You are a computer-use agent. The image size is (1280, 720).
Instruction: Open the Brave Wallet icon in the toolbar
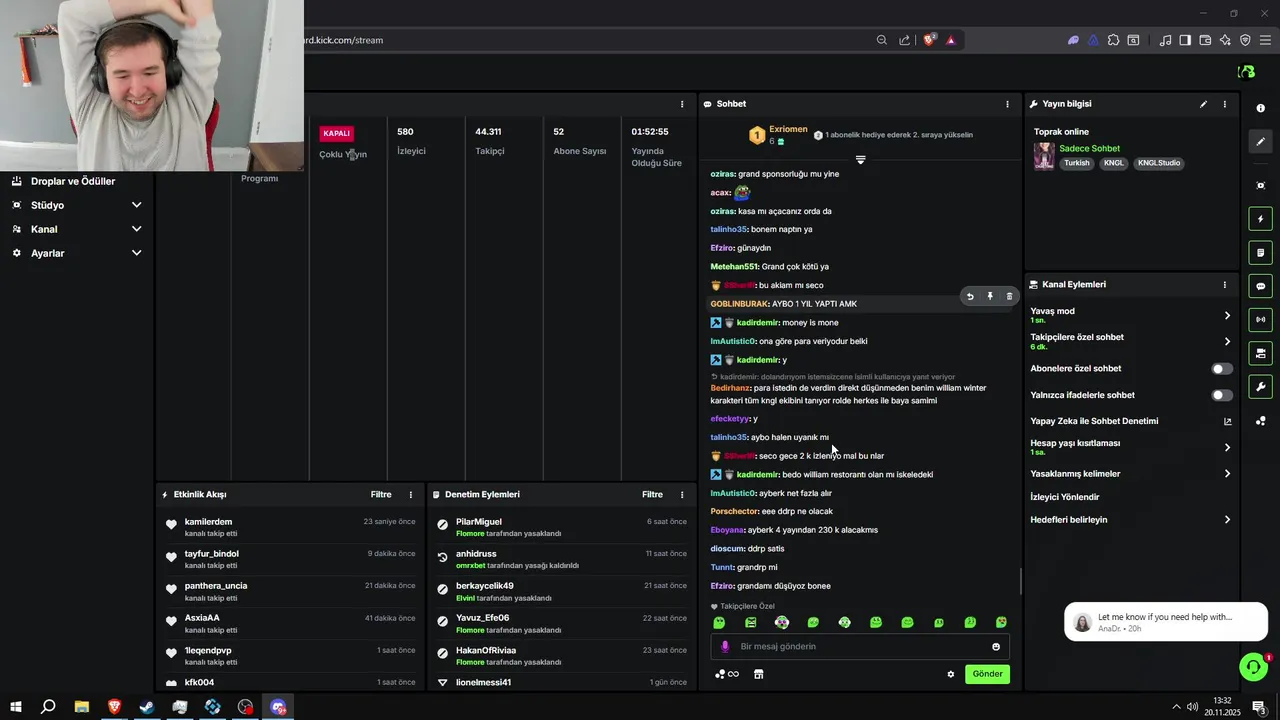coord(1205,40)
